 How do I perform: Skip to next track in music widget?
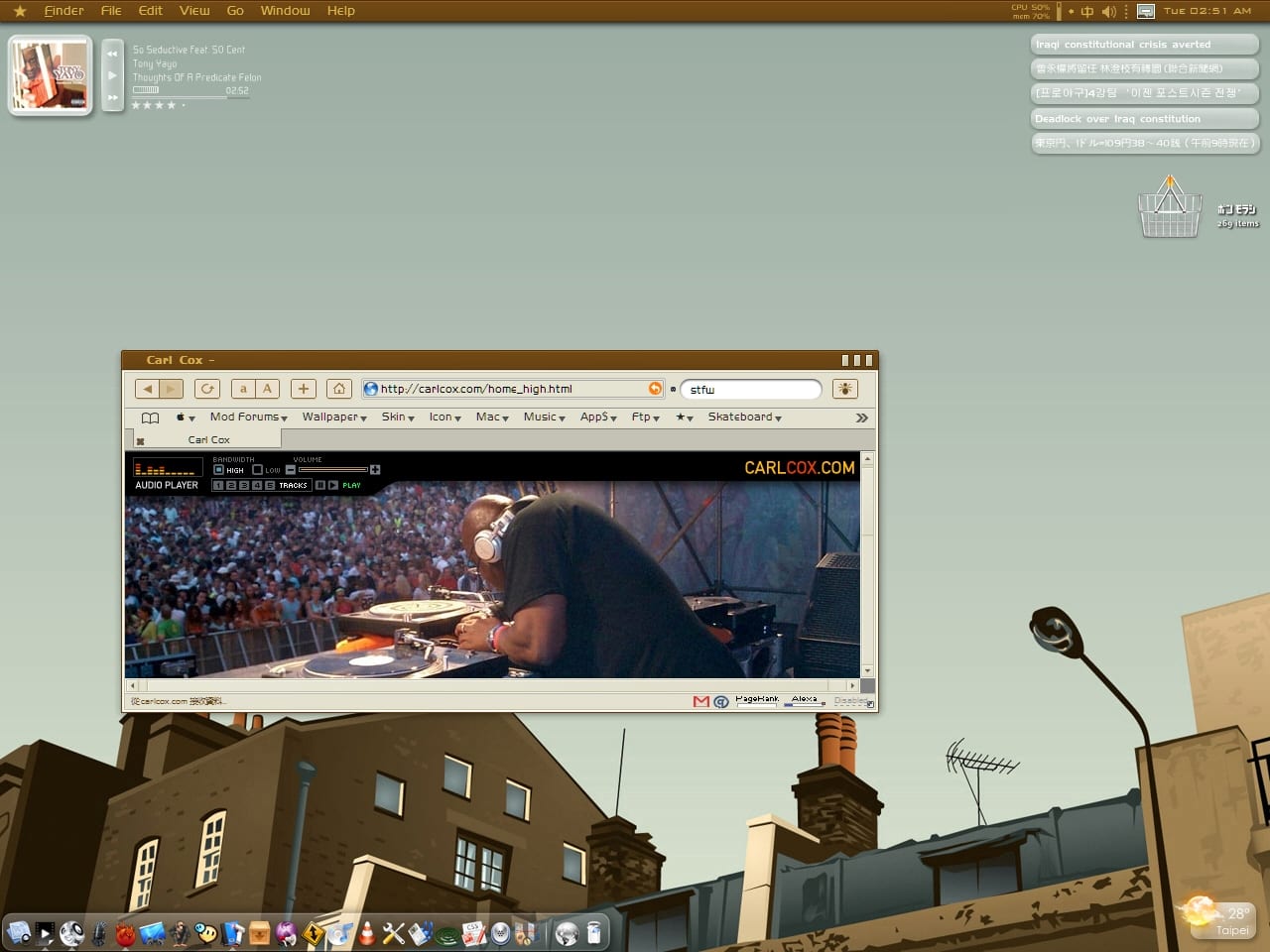pyautogui.click(x=112, y=97)
